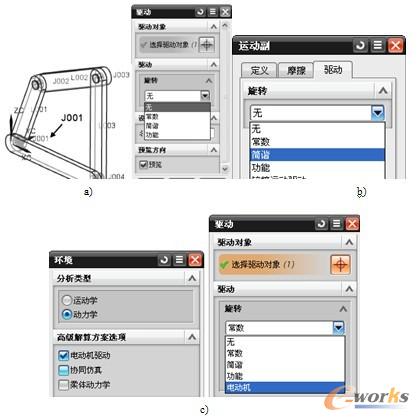419x420 pixels.
Task: Click reset icon in 环境 dialog title
Action: (164, 260)
